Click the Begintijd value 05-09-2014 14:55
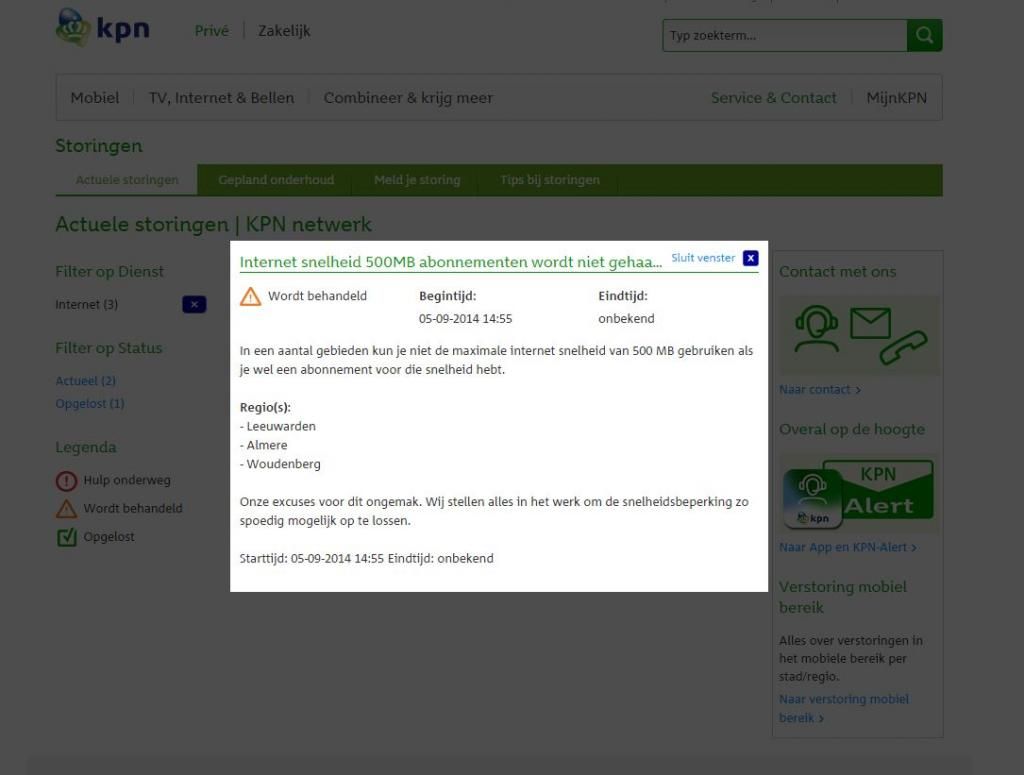 click(466, 319)
